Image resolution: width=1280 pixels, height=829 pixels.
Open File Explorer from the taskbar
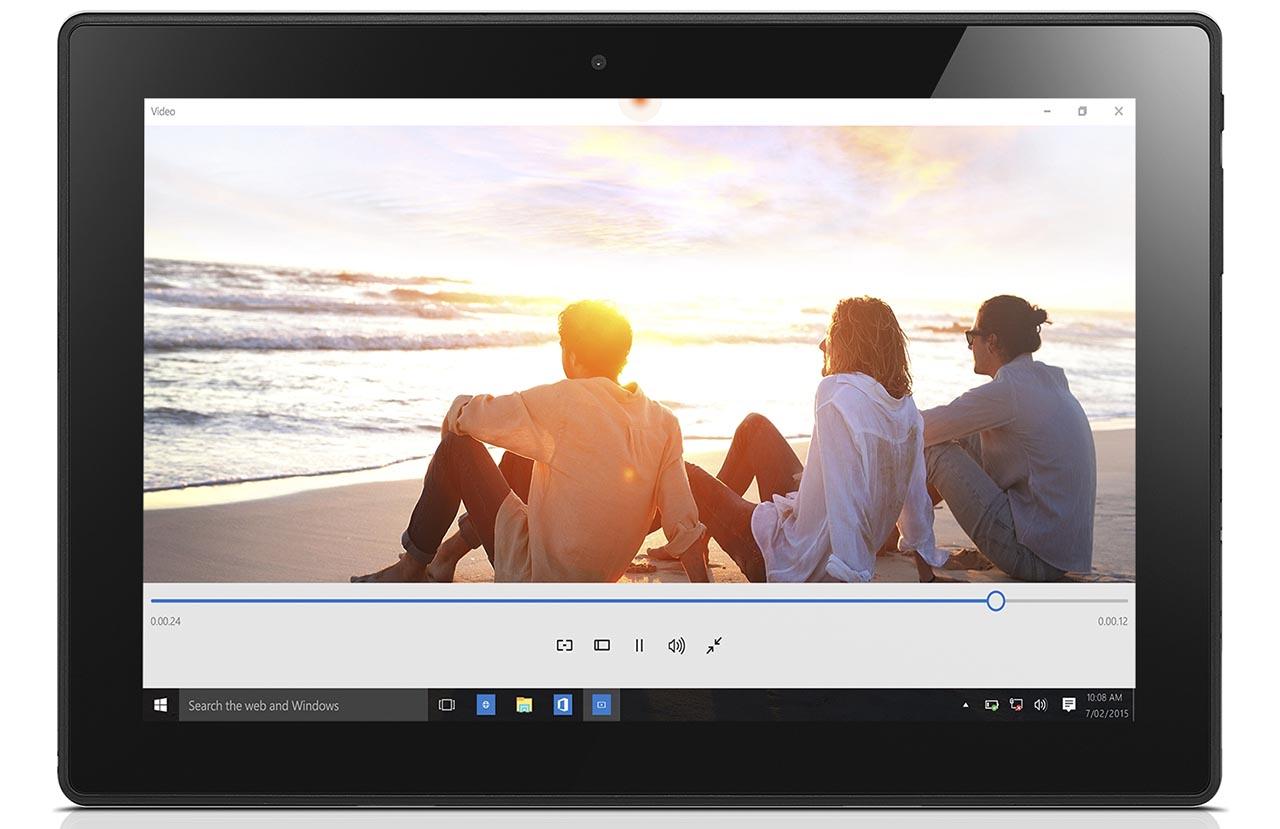[x=524, y=705]
